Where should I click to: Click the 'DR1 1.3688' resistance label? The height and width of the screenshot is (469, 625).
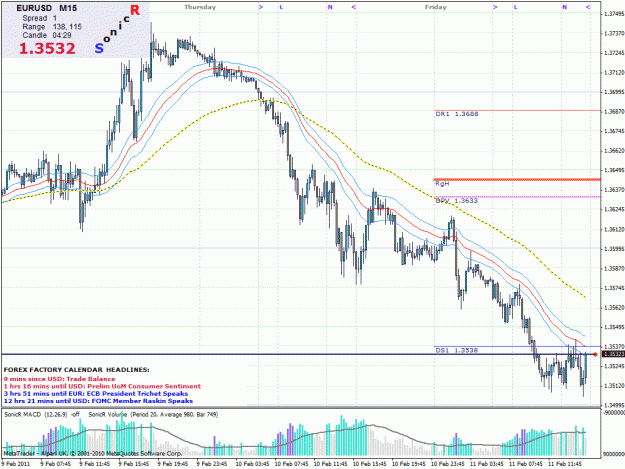457,114
